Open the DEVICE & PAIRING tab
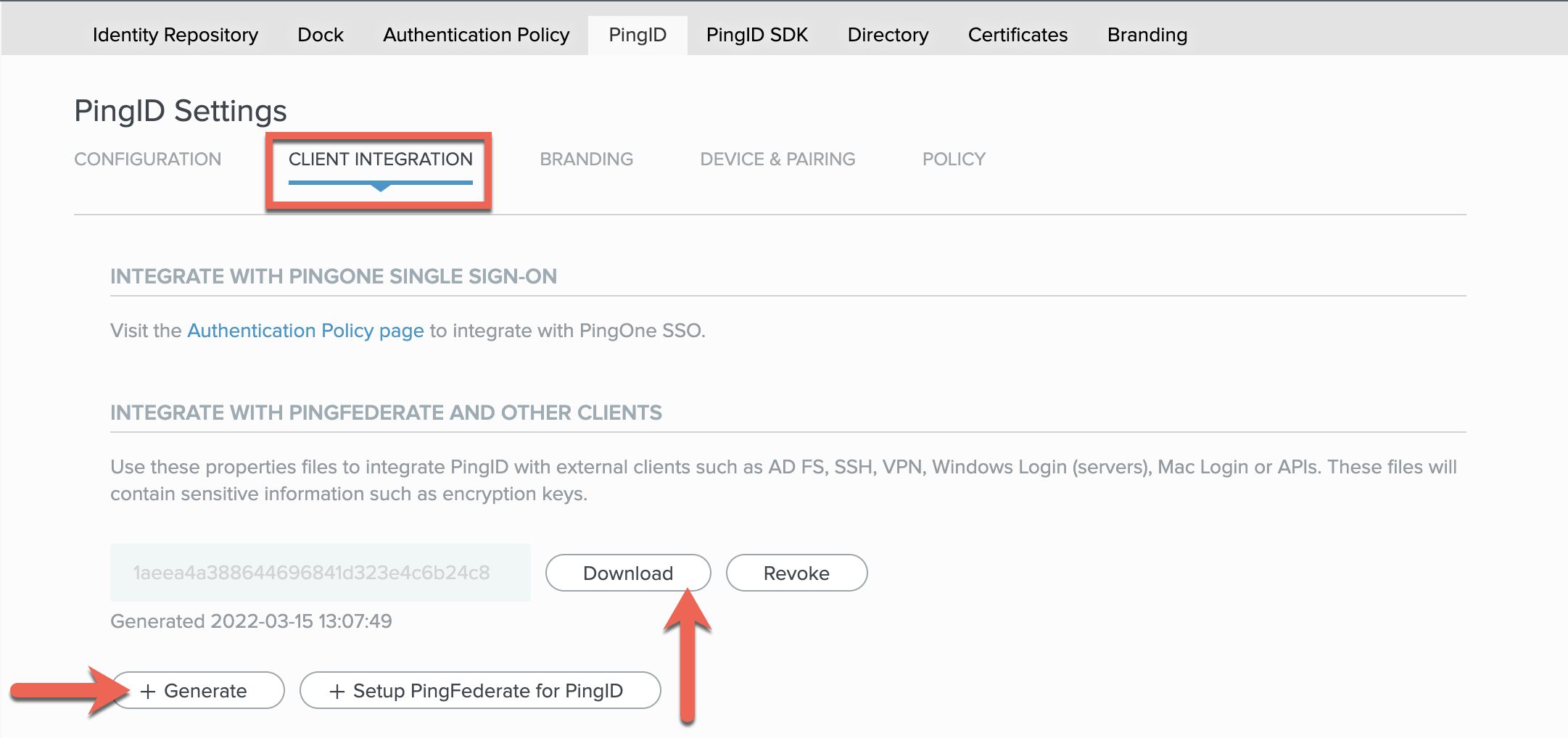The width and height of the screenshot is (1568, 738). (777, 159)
